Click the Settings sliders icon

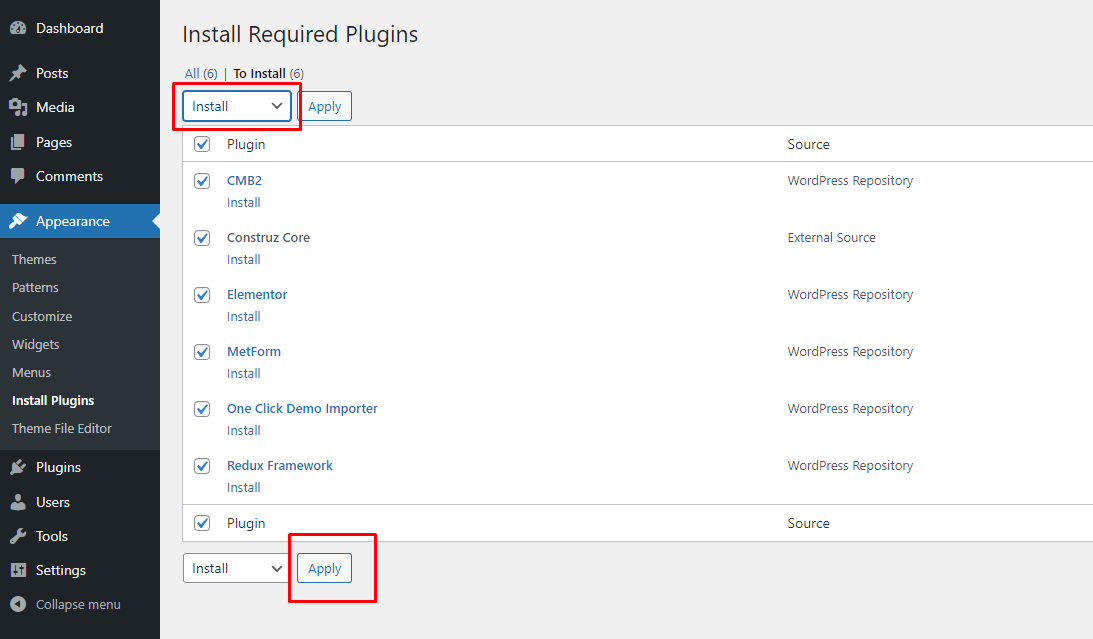18,570
